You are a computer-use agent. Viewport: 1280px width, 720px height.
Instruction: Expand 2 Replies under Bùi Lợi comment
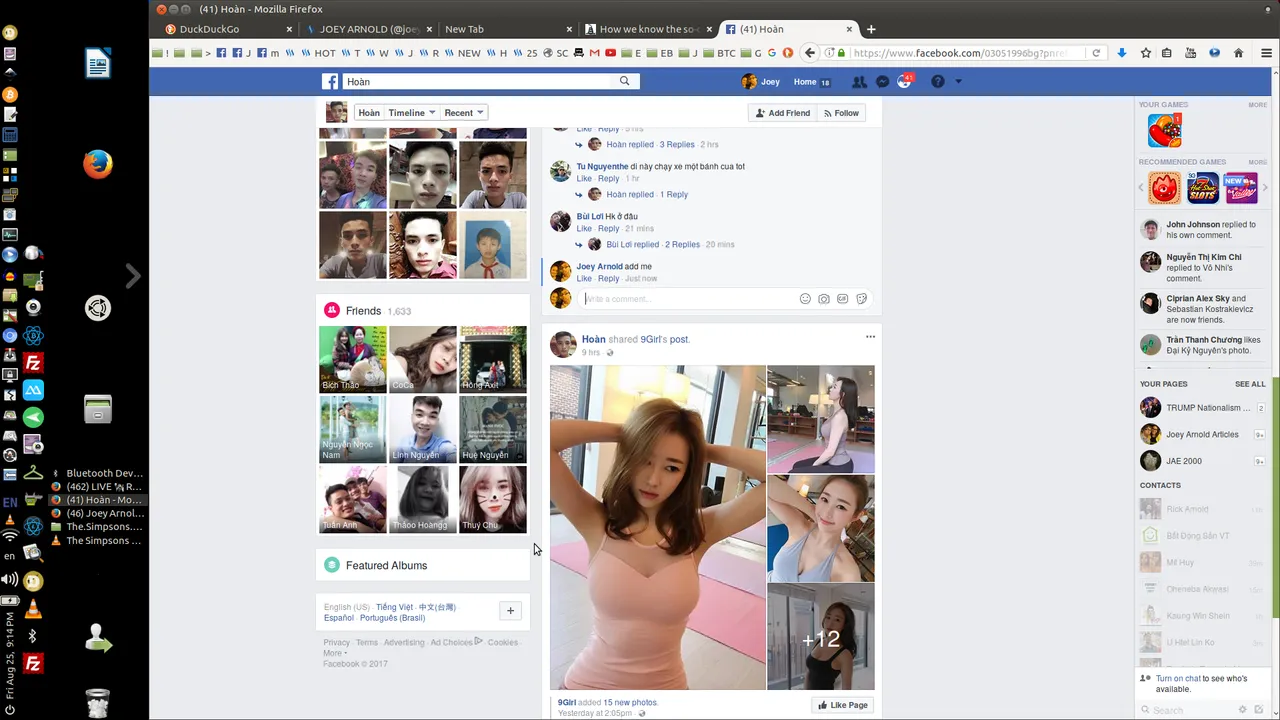(682, 245)
